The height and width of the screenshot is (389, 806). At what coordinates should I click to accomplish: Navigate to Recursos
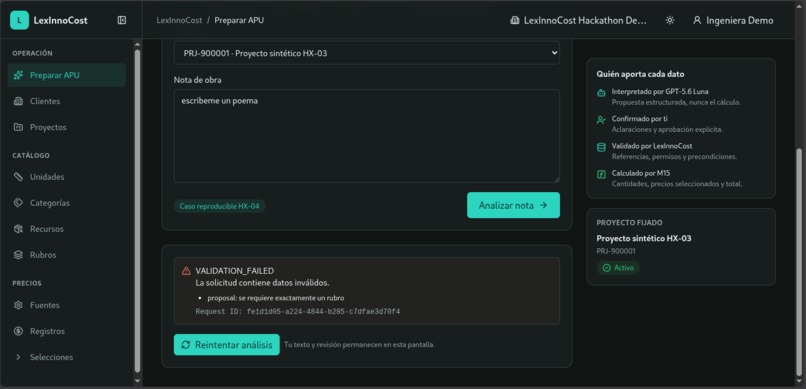[67, 229]
